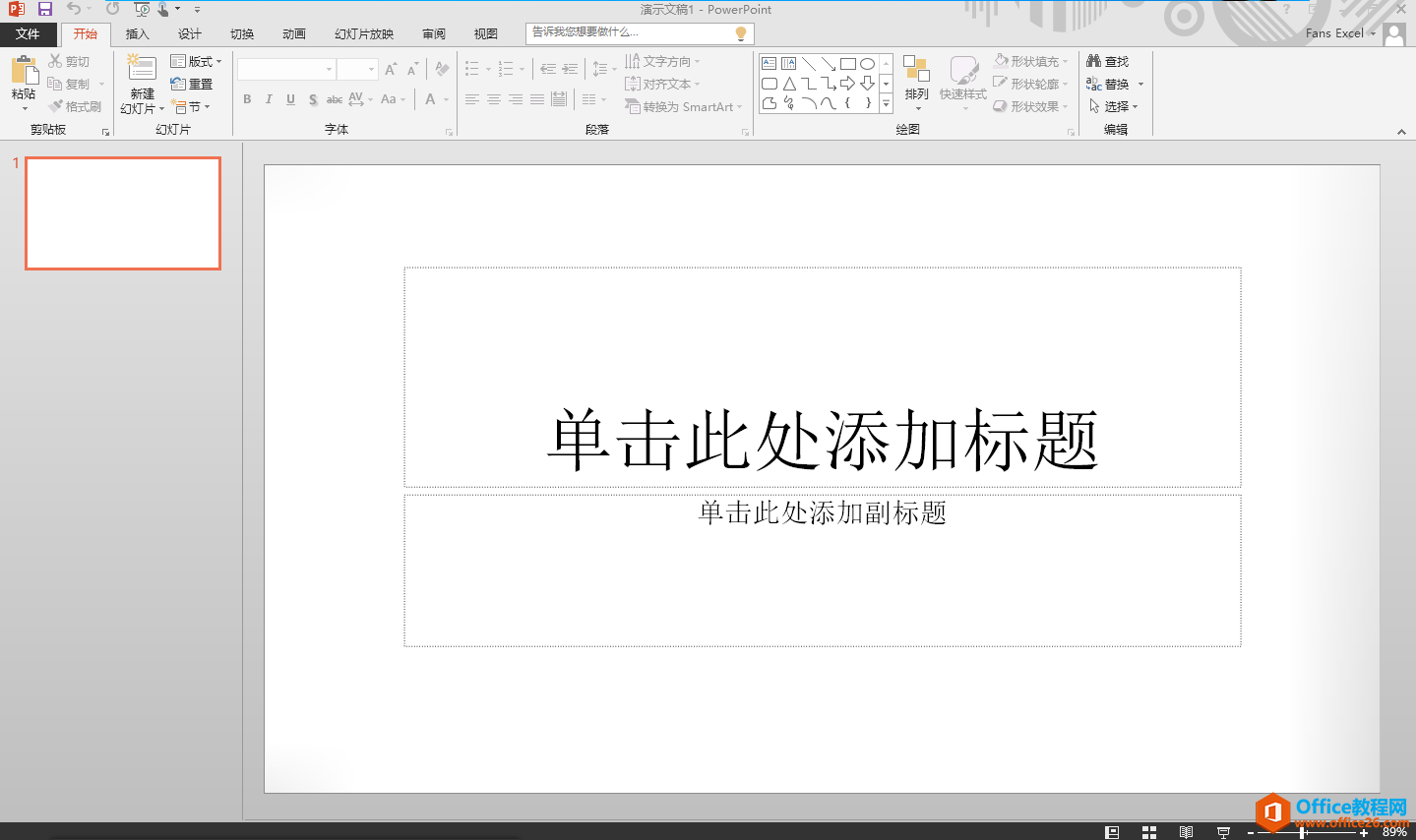Click the increase font size icon
The width and height of the screenshot is (1416, 840).
point(391,69)
